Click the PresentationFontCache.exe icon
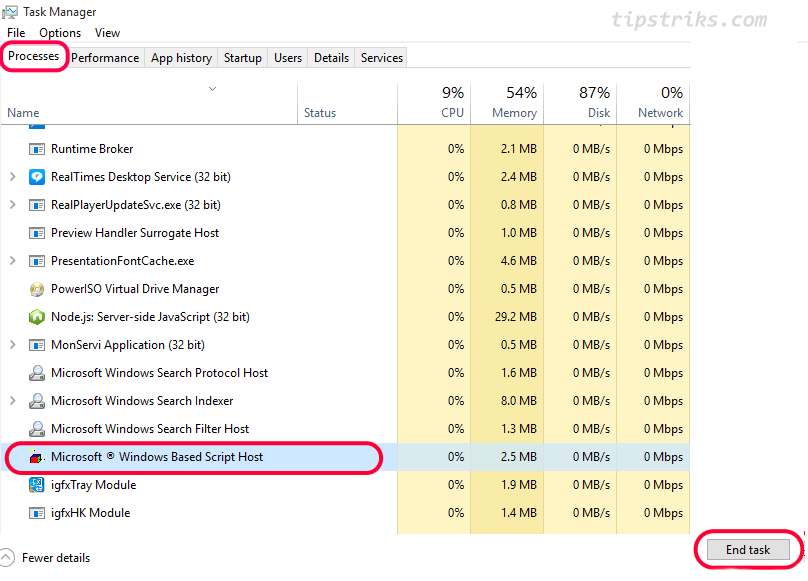The height and width of the screenshot is (581, 808). pyautogui.click(x=37, y=261)
